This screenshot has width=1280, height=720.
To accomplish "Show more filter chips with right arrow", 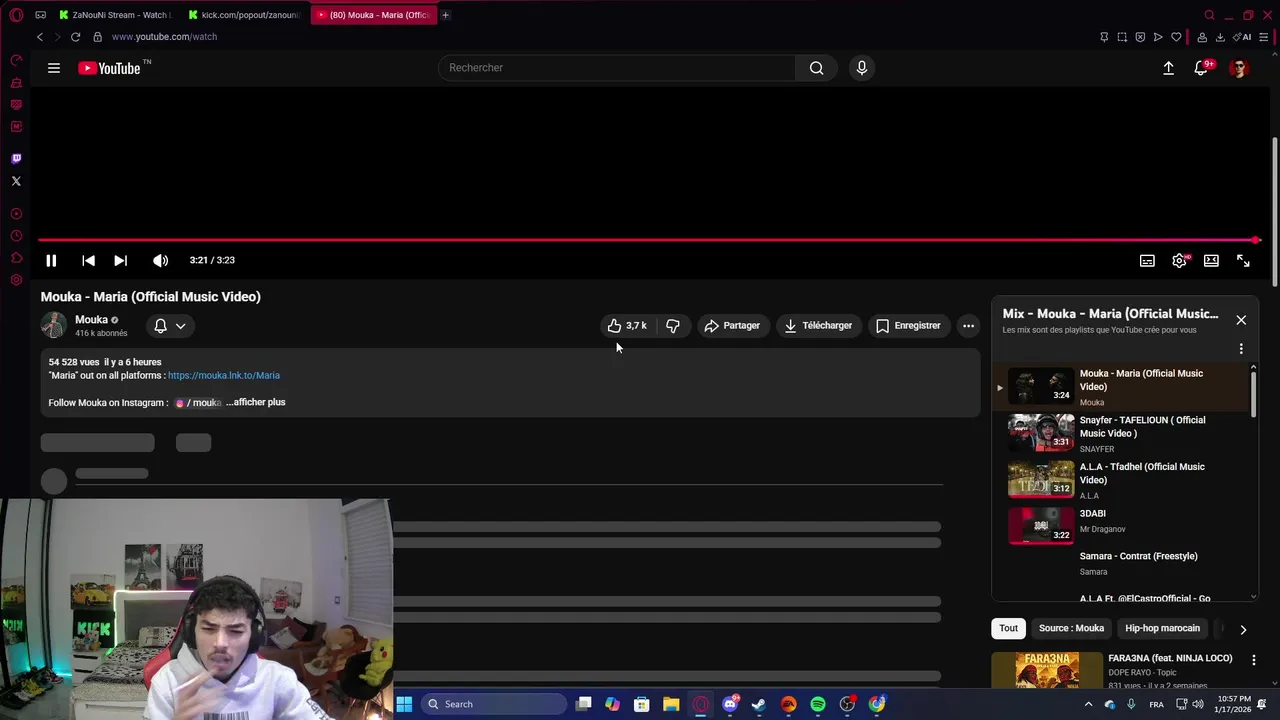I will 1243,629.
